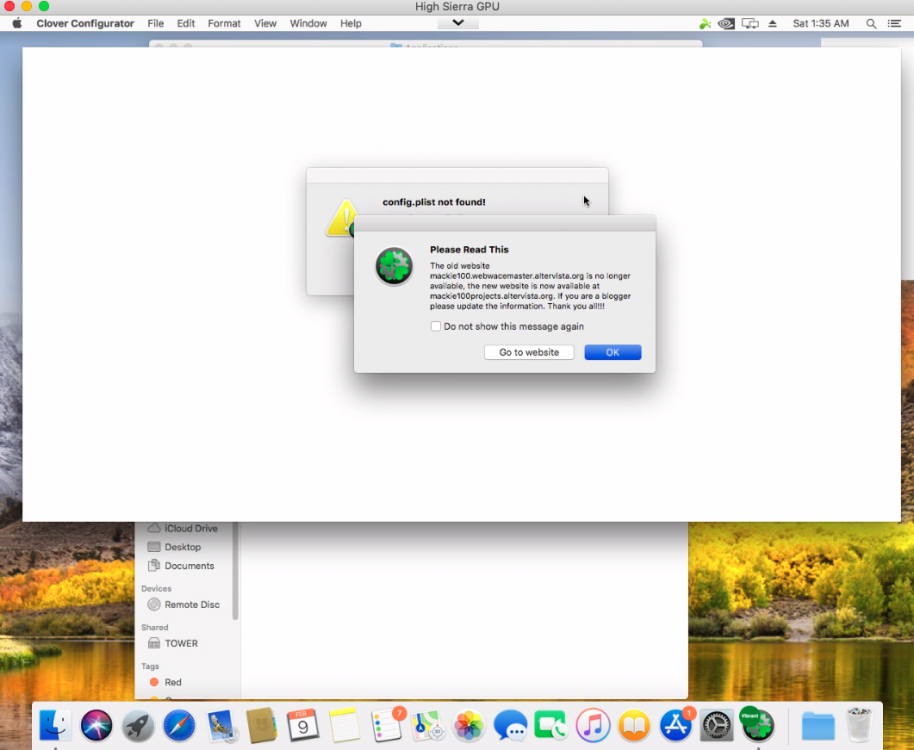The width and height of the screenshot is (914, 750).
Task: Click Clover Configurator icon in the Dock
Action: coord(757,724)
